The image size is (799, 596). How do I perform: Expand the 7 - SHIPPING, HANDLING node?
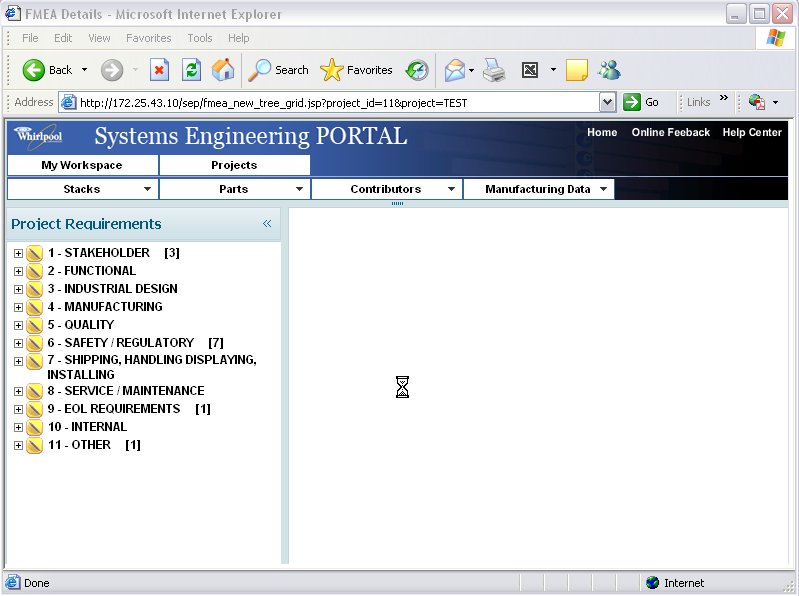click(x=18, y=361)
